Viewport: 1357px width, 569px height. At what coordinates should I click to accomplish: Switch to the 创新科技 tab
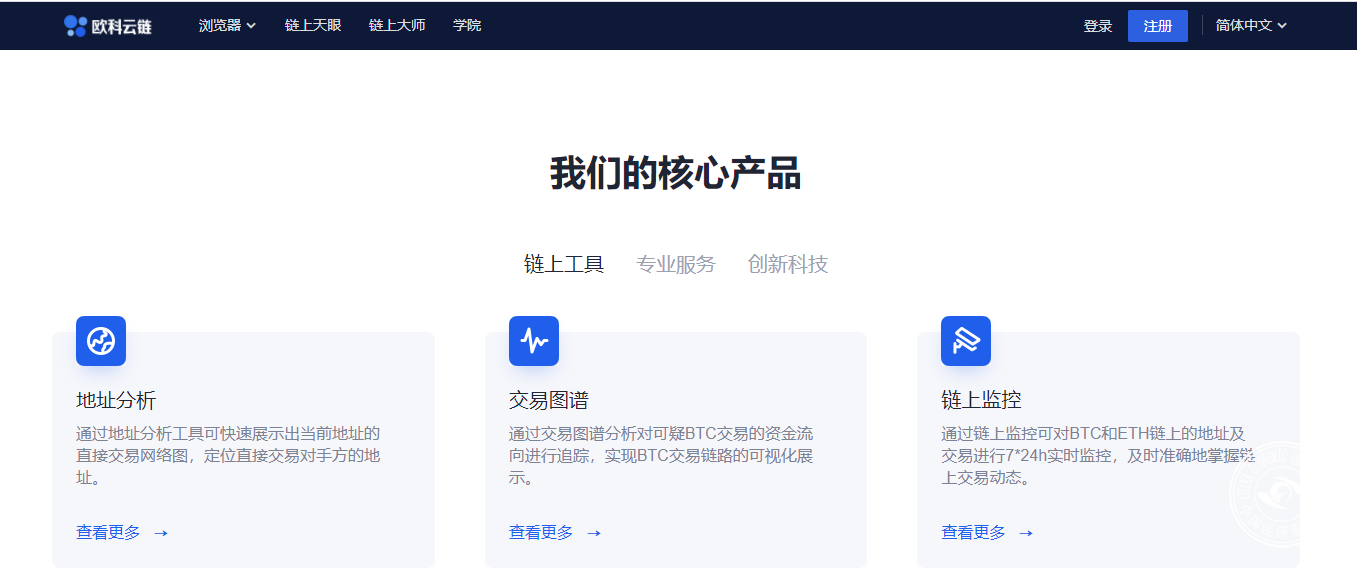click(x=788, y=264)
